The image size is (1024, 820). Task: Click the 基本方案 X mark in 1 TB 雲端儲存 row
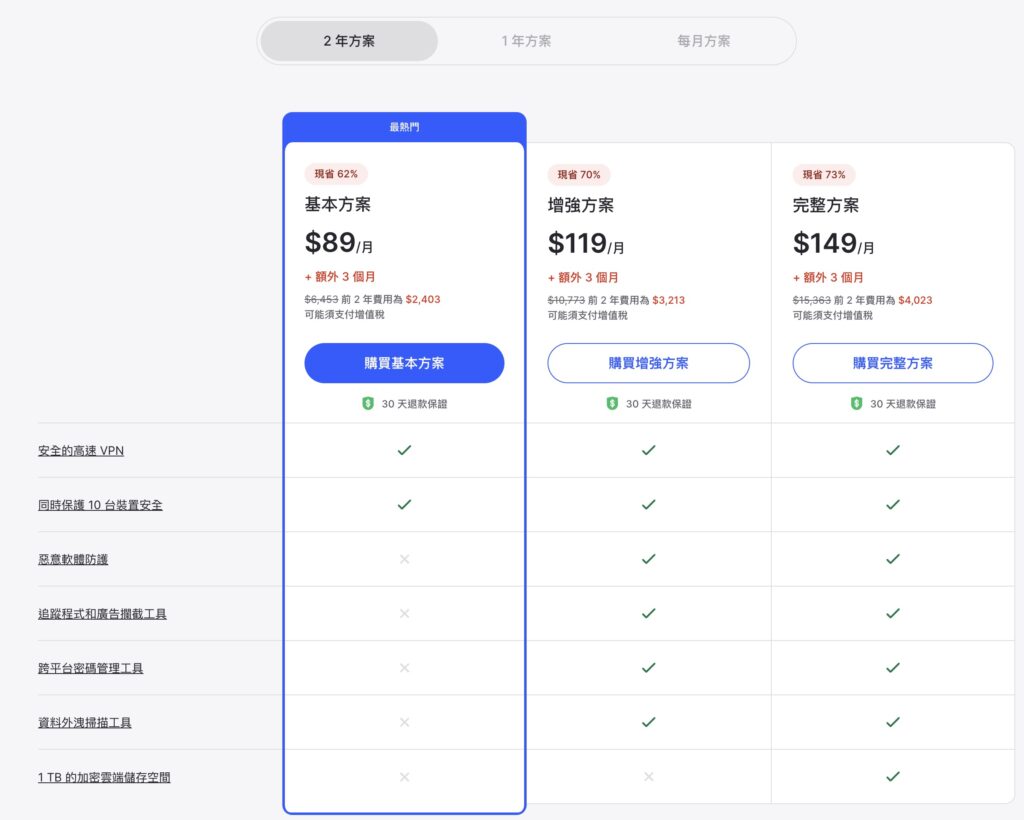404,776
